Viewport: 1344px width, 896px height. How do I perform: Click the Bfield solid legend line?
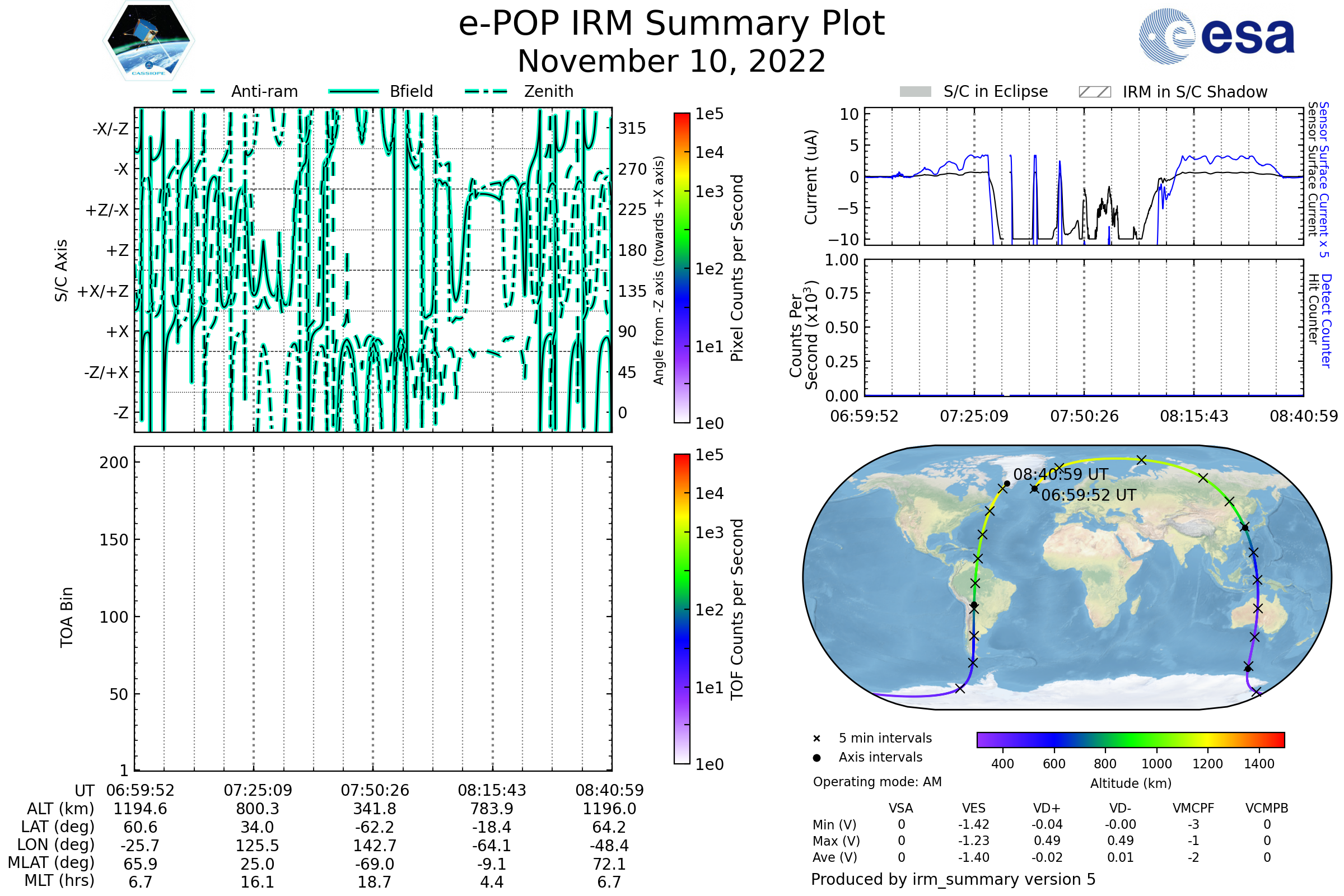coord(353,91)
